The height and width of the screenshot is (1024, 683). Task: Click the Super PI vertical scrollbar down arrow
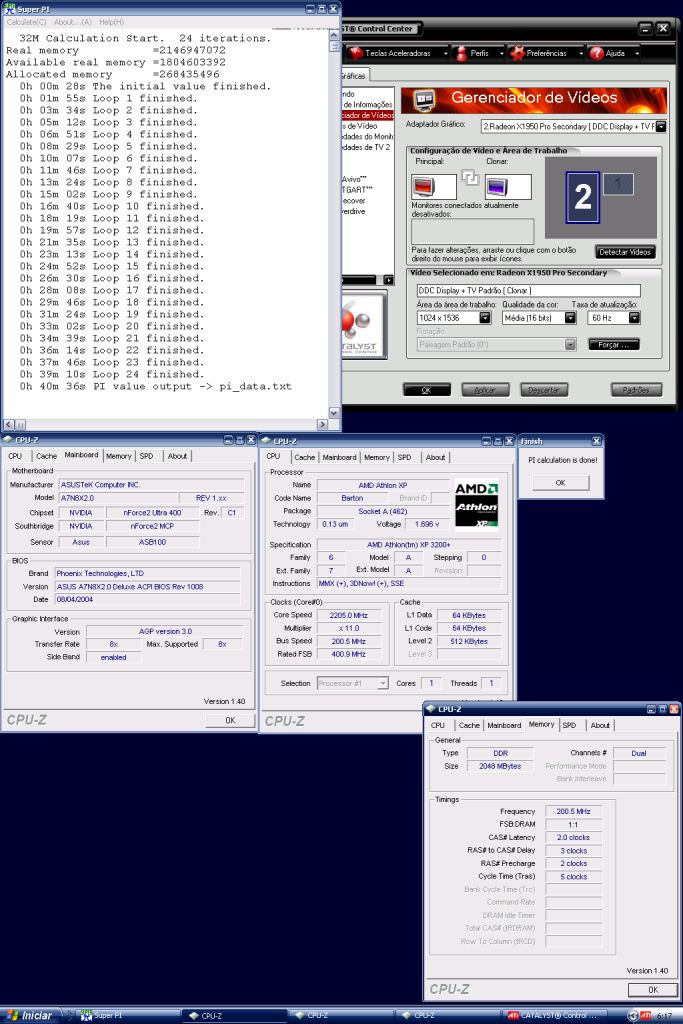tap(334, 413)
